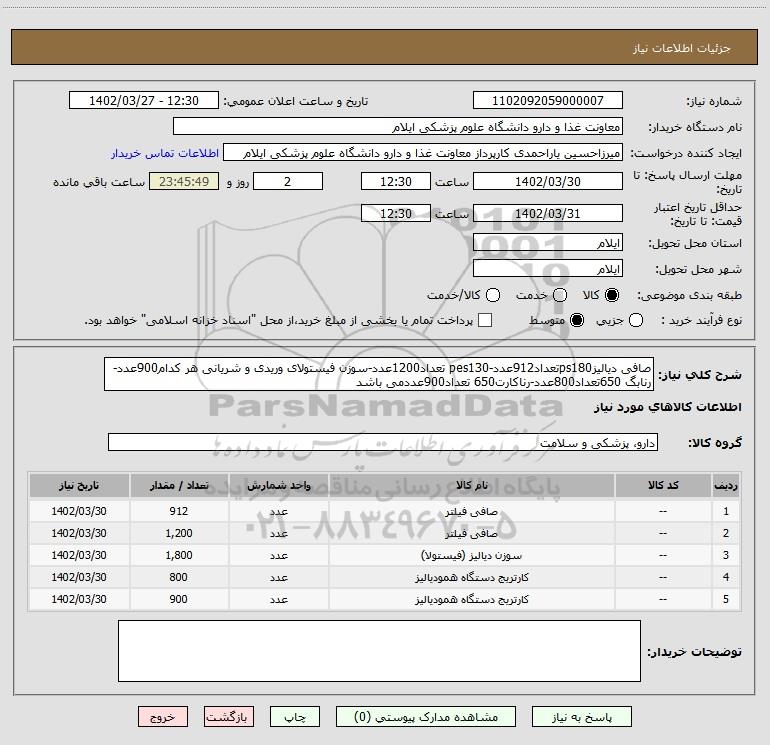The width and height of the screenshot is (770, 745).
Task: Click quantity cell 1,800
Action: click(x=179, y=555)
